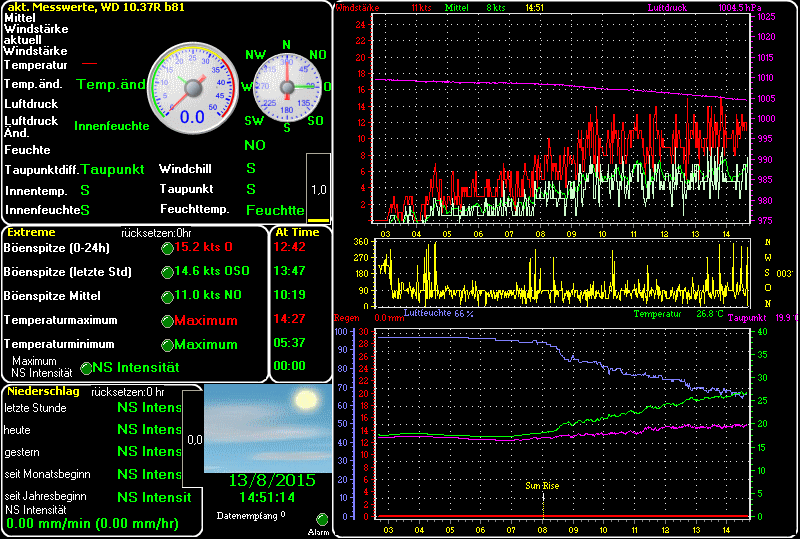Click the Sun Rise marker on graph
Screen dimensions: 800x539
pyautogui.click(x=541, y=485)
